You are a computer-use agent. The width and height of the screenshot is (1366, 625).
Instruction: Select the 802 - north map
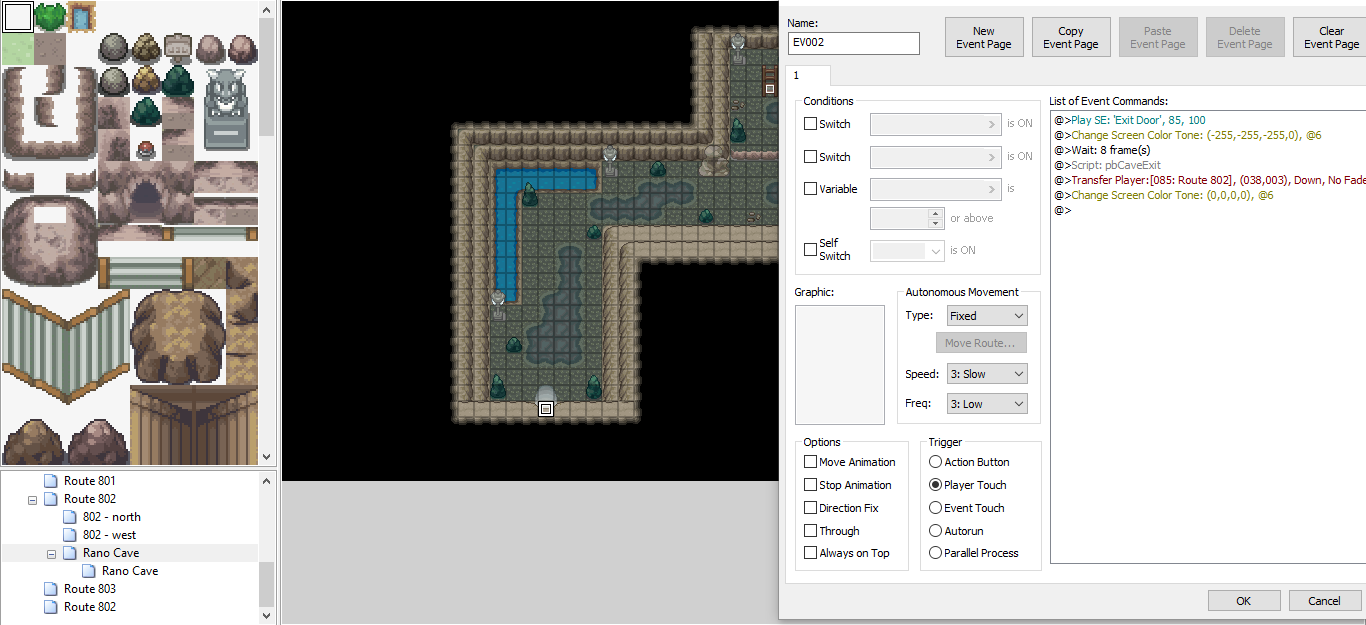[112, 517]
